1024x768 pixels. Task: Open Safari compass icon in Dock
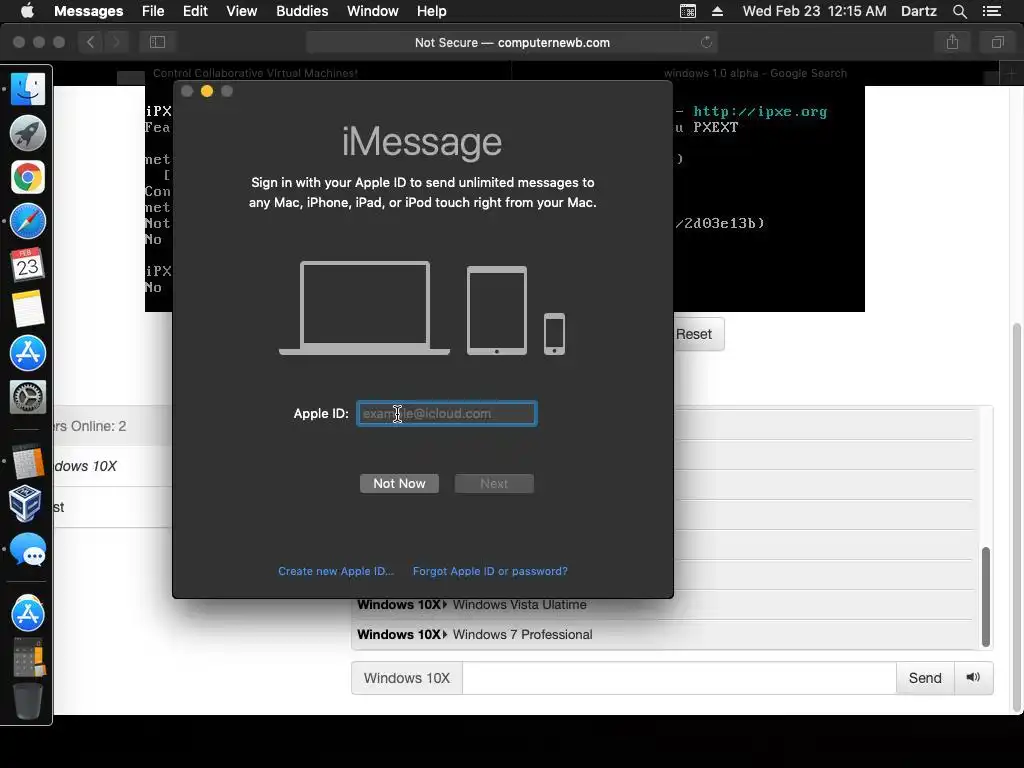tap(27, 221)
